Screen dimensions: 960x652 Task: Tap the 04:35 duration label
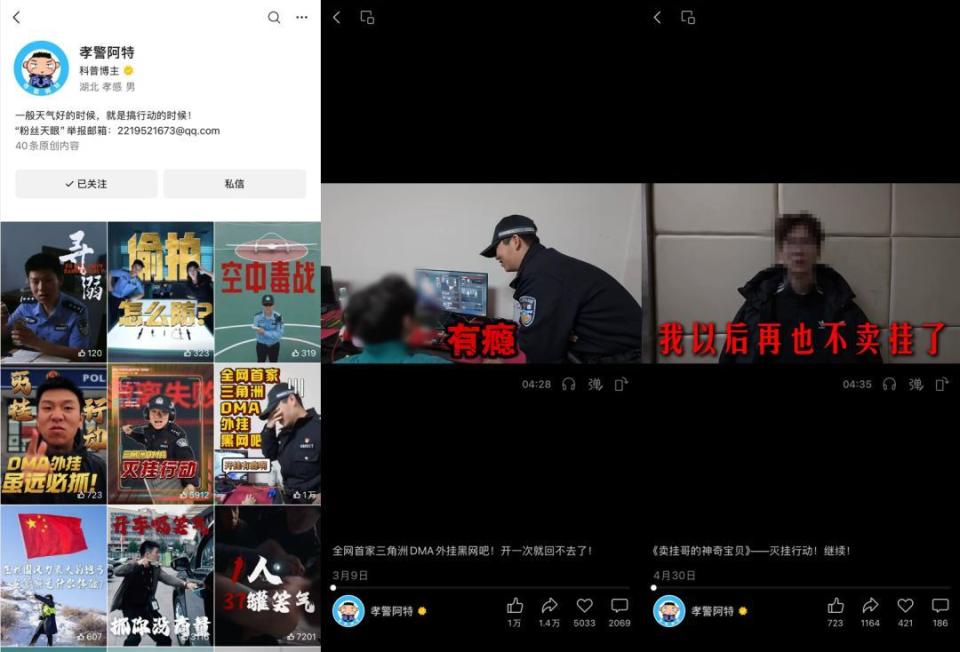[x=857, y=384]
